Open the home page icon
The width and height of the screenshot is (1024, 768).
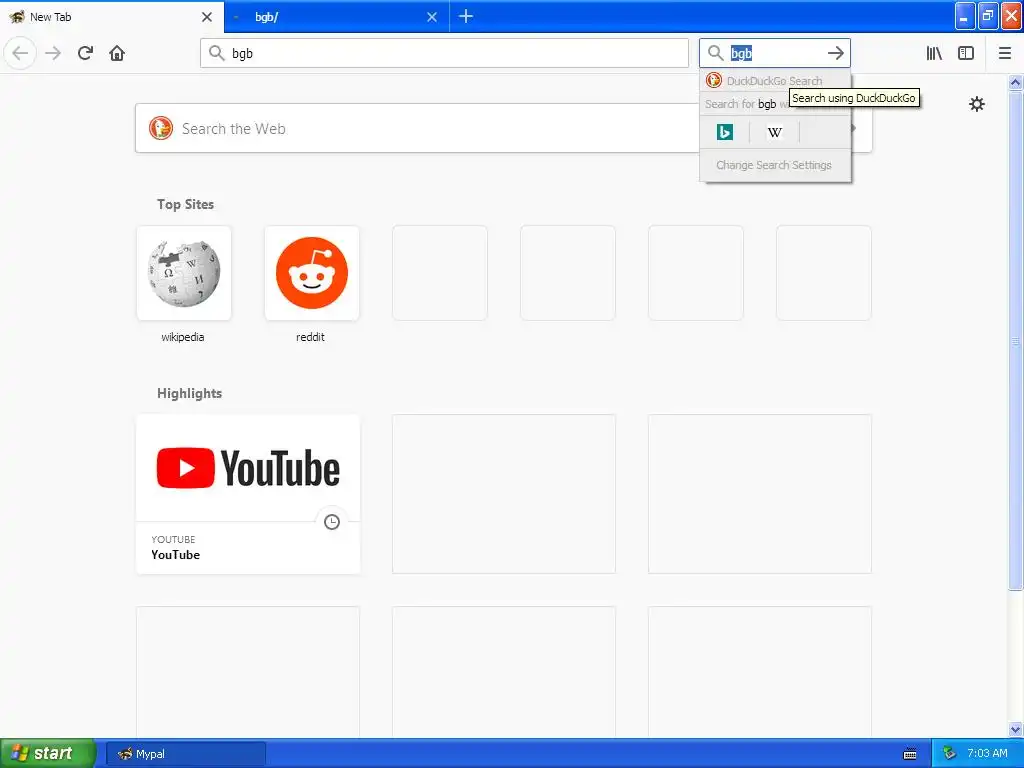(x=117, y=53)
